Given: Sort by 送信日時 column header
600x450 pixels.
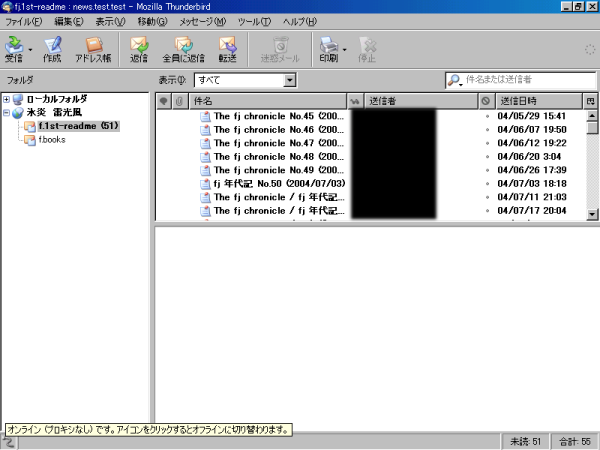Looking at the screenshot, I should coord(539,101).
